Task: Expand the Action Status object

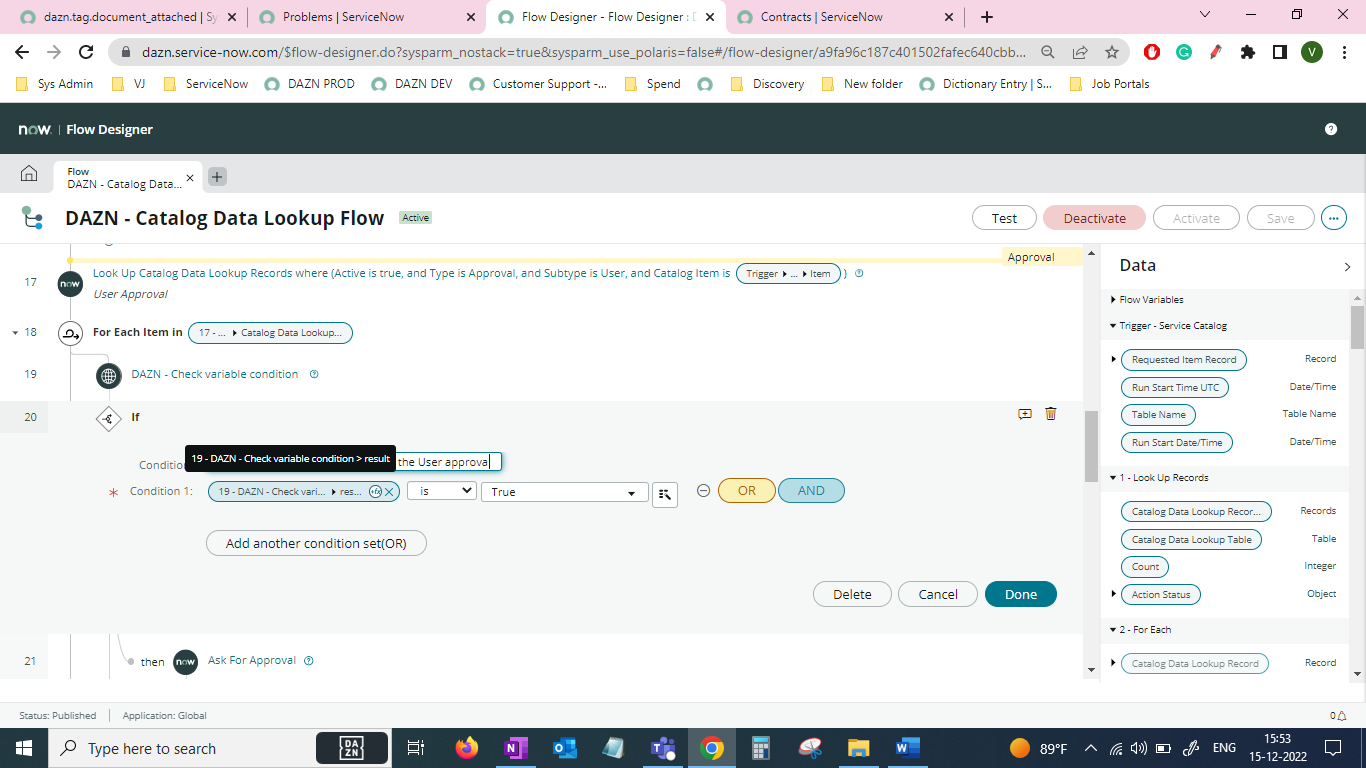Action: click(x=1114, y=594)
